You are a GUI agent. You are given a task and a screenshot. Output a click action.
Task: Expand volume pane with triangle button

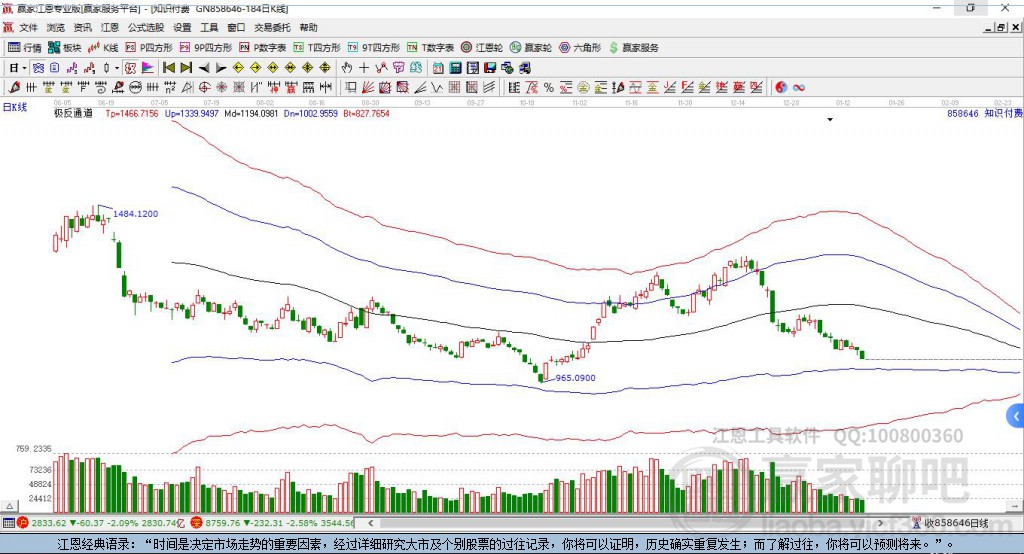coord(9,506)
